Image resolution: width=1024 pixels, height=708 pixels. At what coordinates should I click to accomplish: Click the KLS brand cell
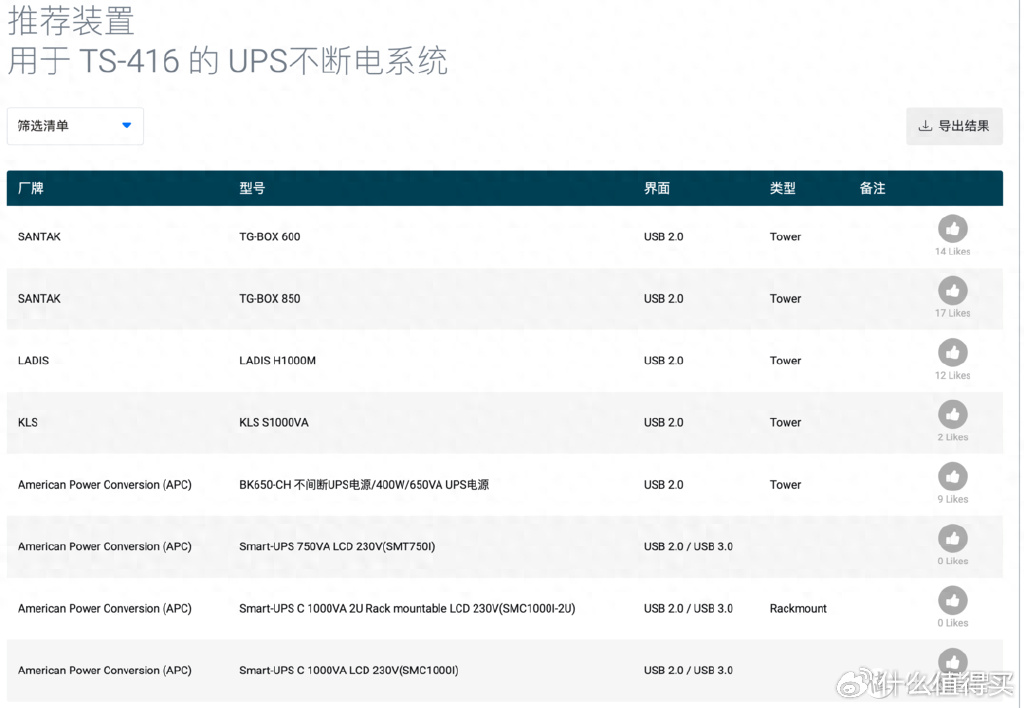point(27,423)
